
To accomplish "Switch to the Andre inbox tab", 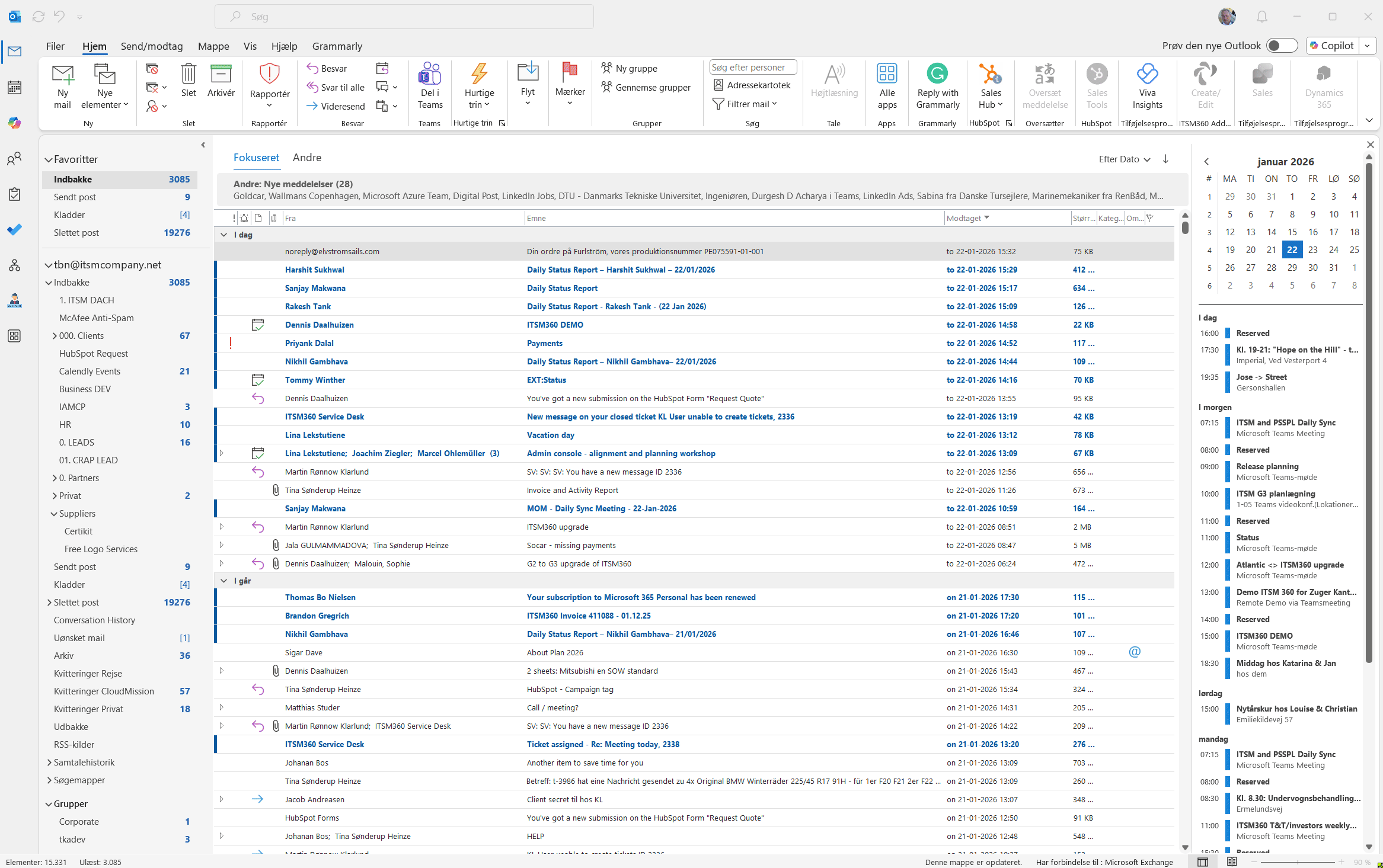I will click(307, 158).
